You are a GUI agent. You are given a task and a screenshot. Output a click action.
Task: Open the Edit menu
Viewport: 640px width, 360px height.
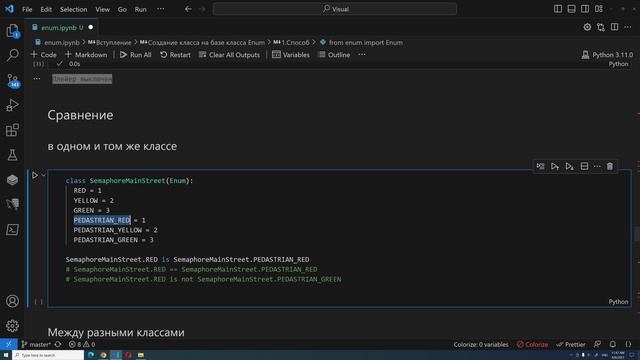46,9
